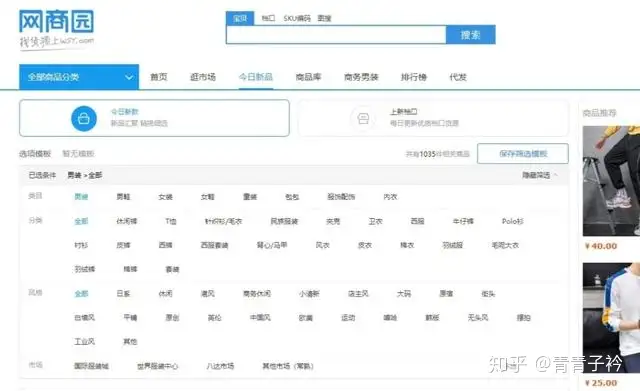Choose the 毛呢大衣 subcategory
Image resolution: width=640 pixels, height=391 pixels.
pyautogui.click(x=505, y=245)
